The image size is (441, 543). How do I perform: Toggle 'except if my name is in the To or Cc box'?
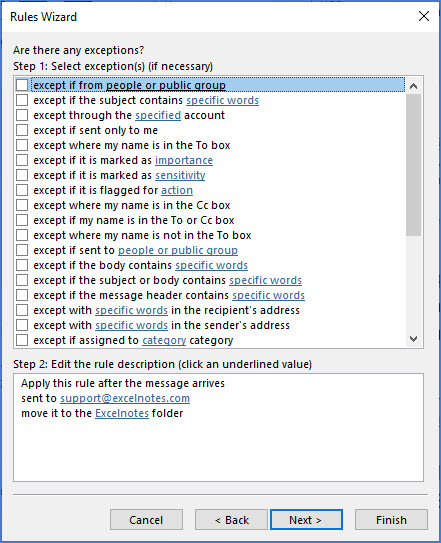point(22,220)
